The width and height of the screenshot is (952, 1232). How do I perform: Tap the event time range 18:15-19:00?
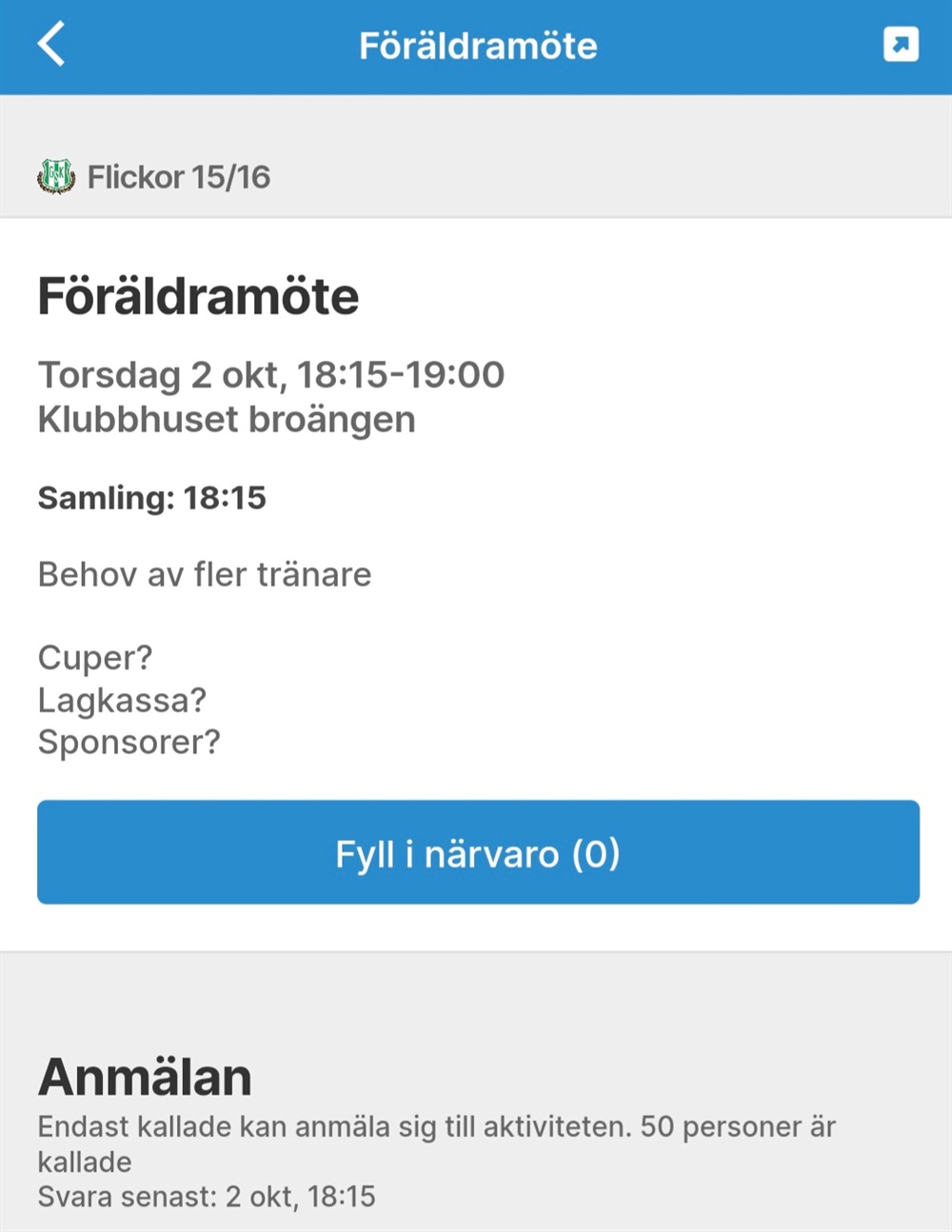tap(401, 375)
